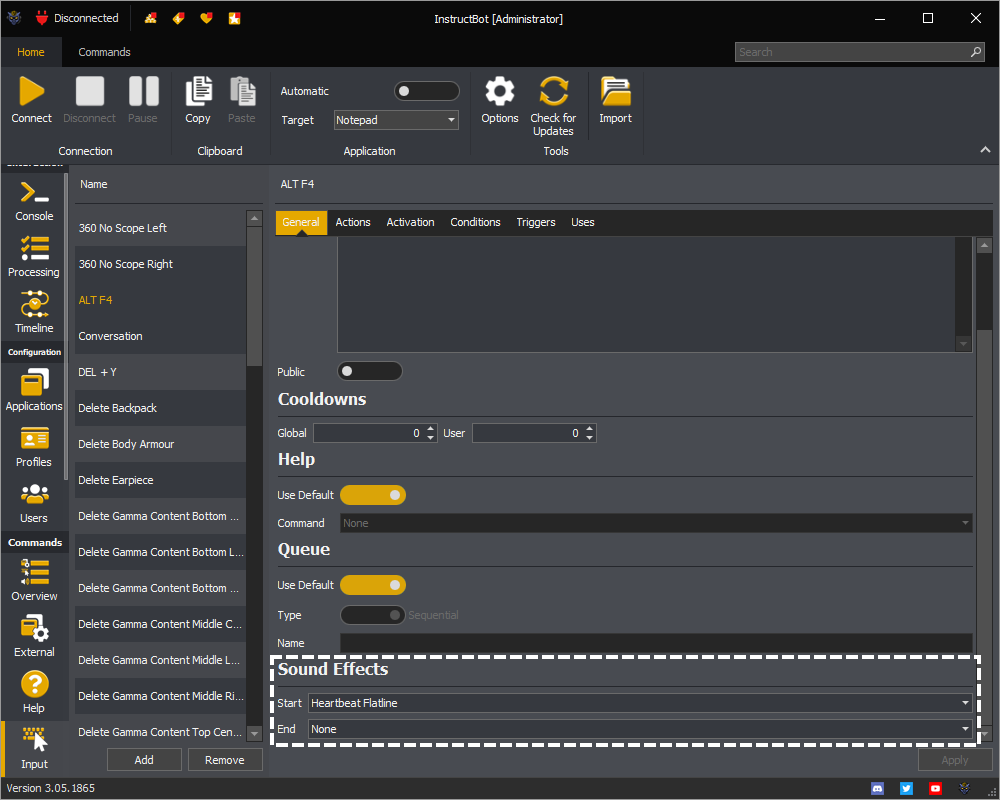Decrease the Global cooldown value
Viewport: 1000px width, 800px height.
430,438
